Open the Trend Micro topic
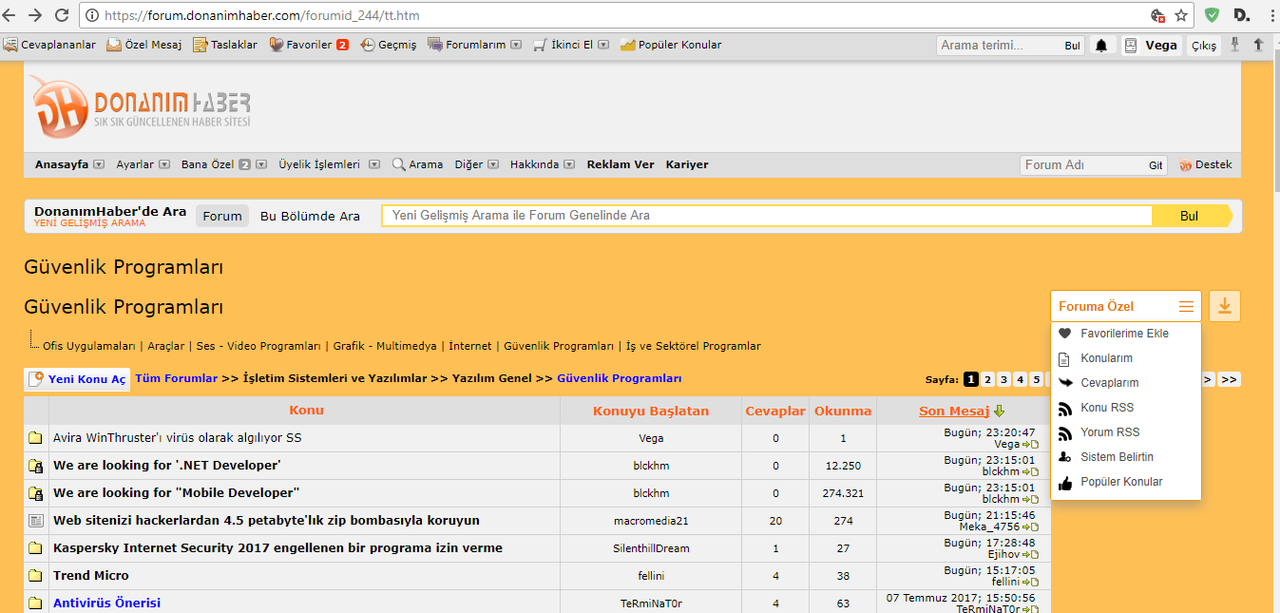Screen dimensions: 1280x613 pyautogui.click(x=91, y=576)
